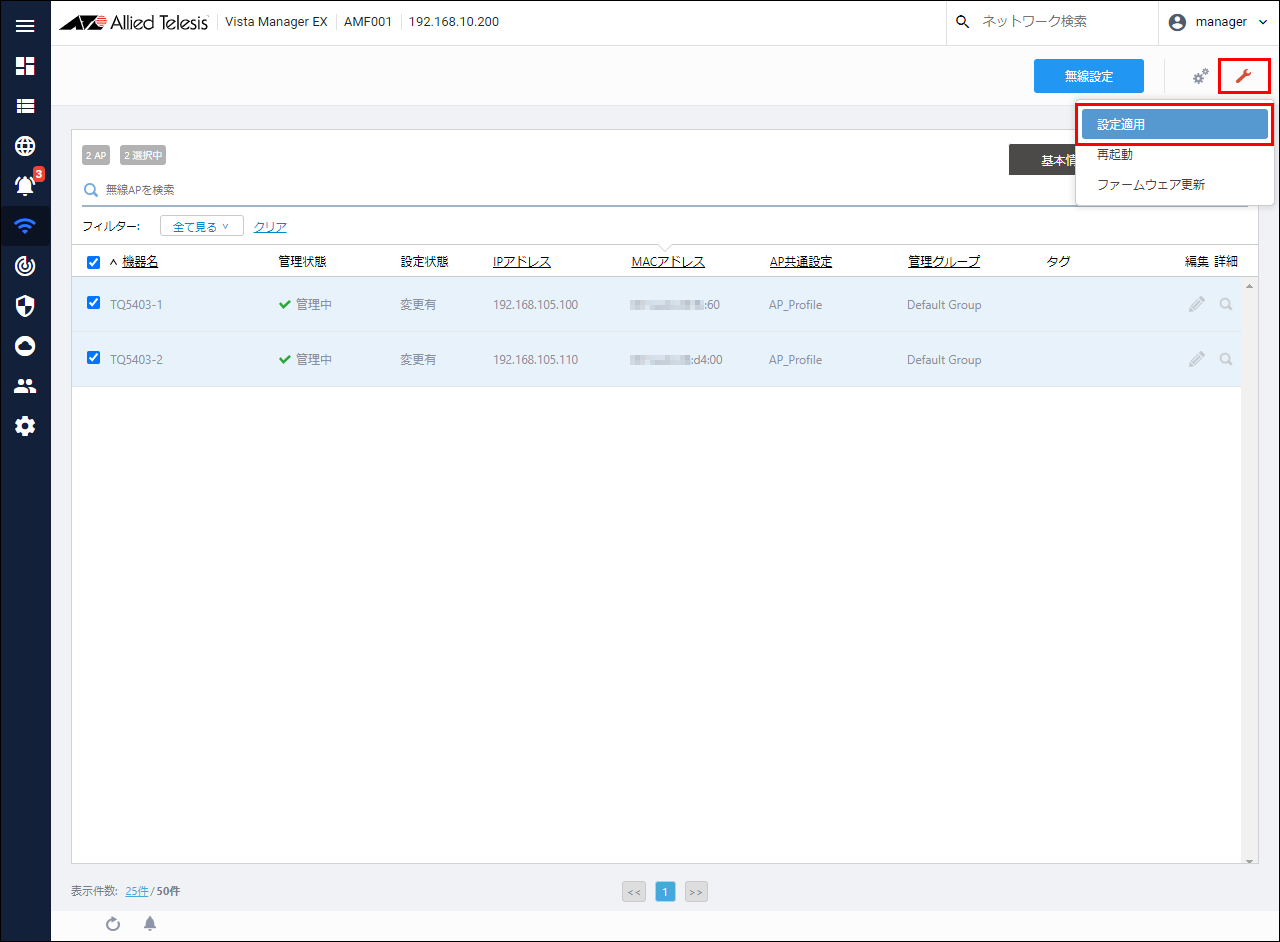Screen dimensions: 1280x942
Task: Uncheck the select-all header checkbox
Action: pyautogui.click(x=94, y=262)
